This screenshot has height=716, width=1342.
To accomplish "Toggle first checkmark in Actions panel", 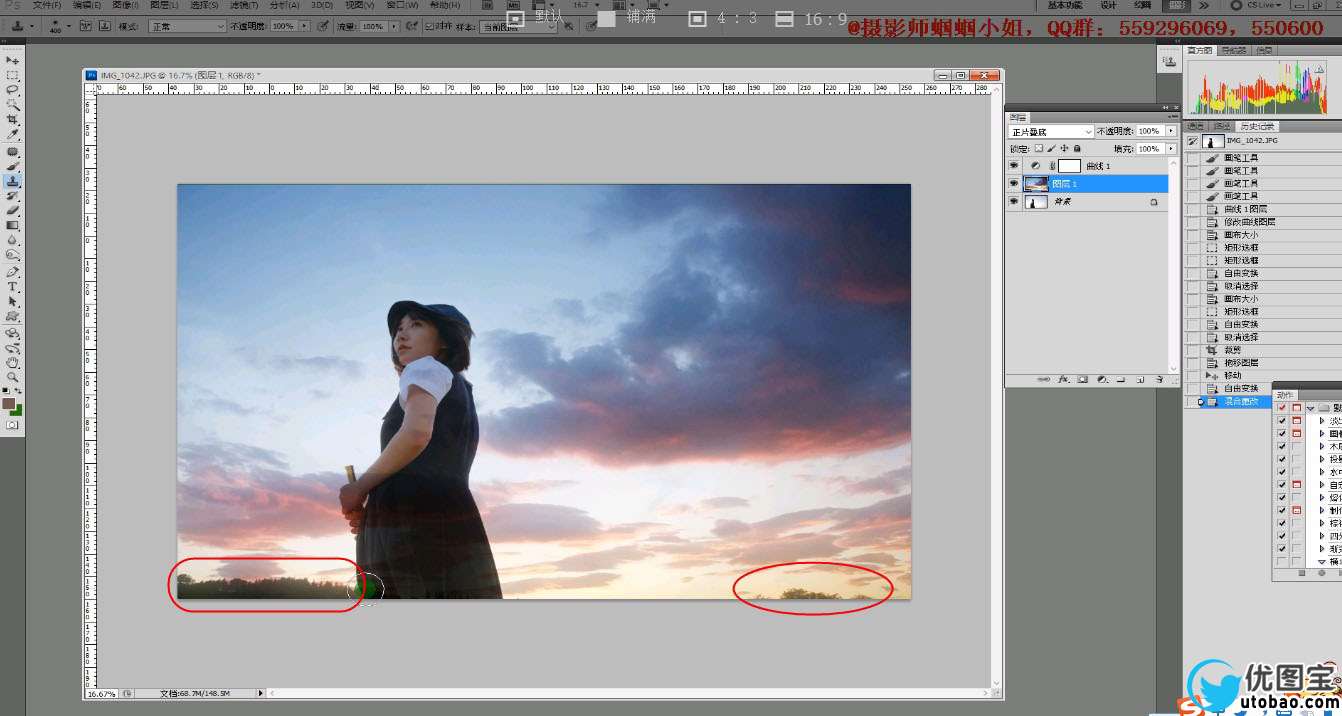I will pyautogui.click(x=1282, y=408).
